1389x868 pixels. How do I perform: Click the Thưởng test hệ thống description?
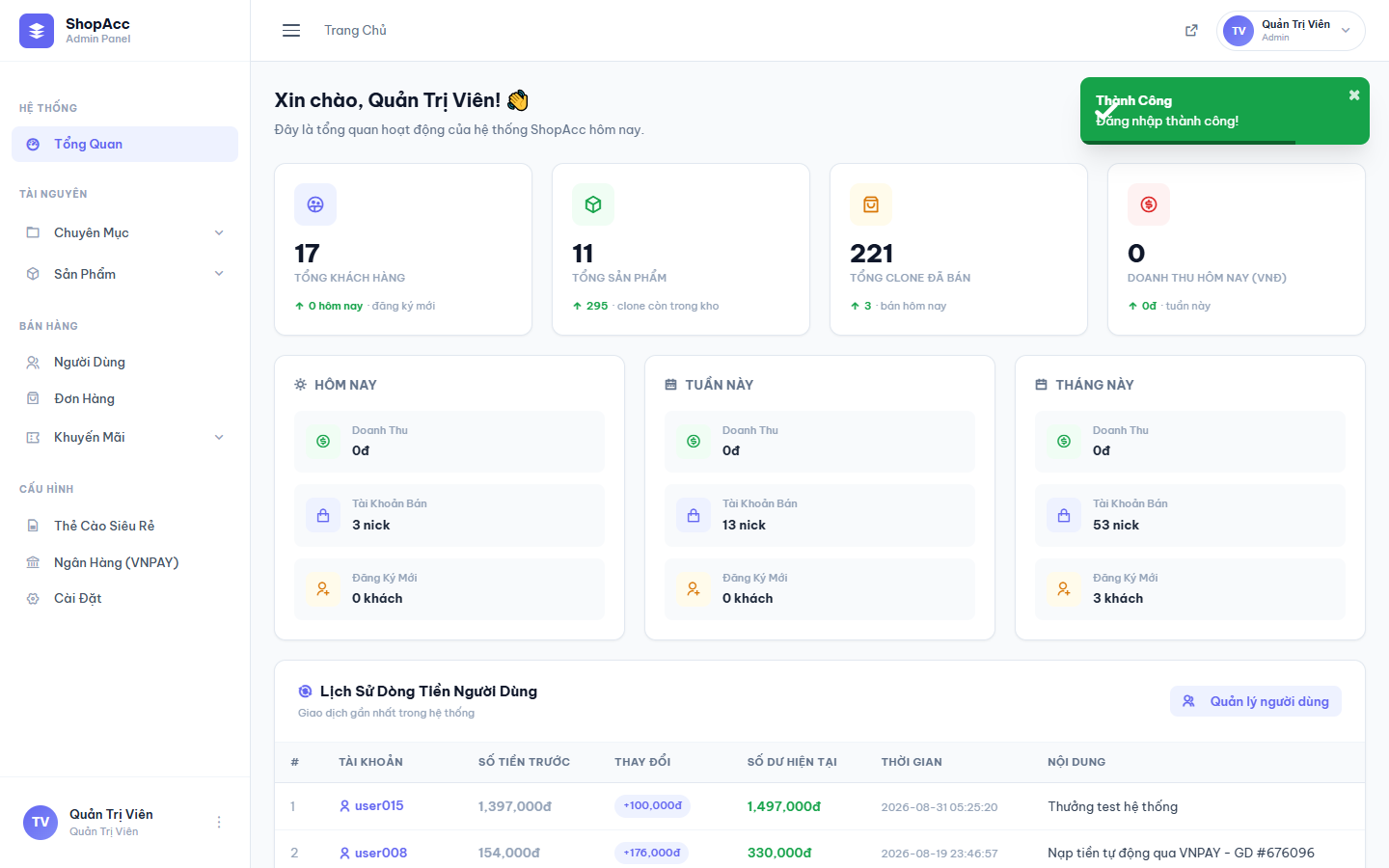tap(1112, 806)
